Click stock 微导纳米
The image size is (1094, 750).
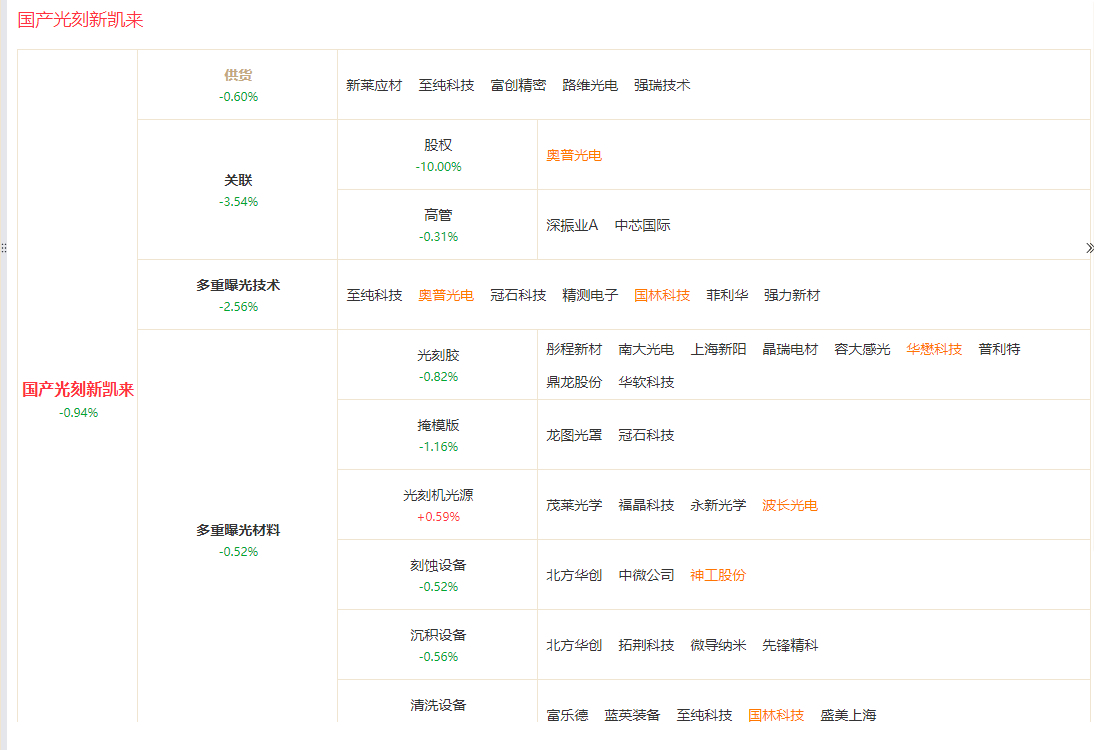[718, 645]
